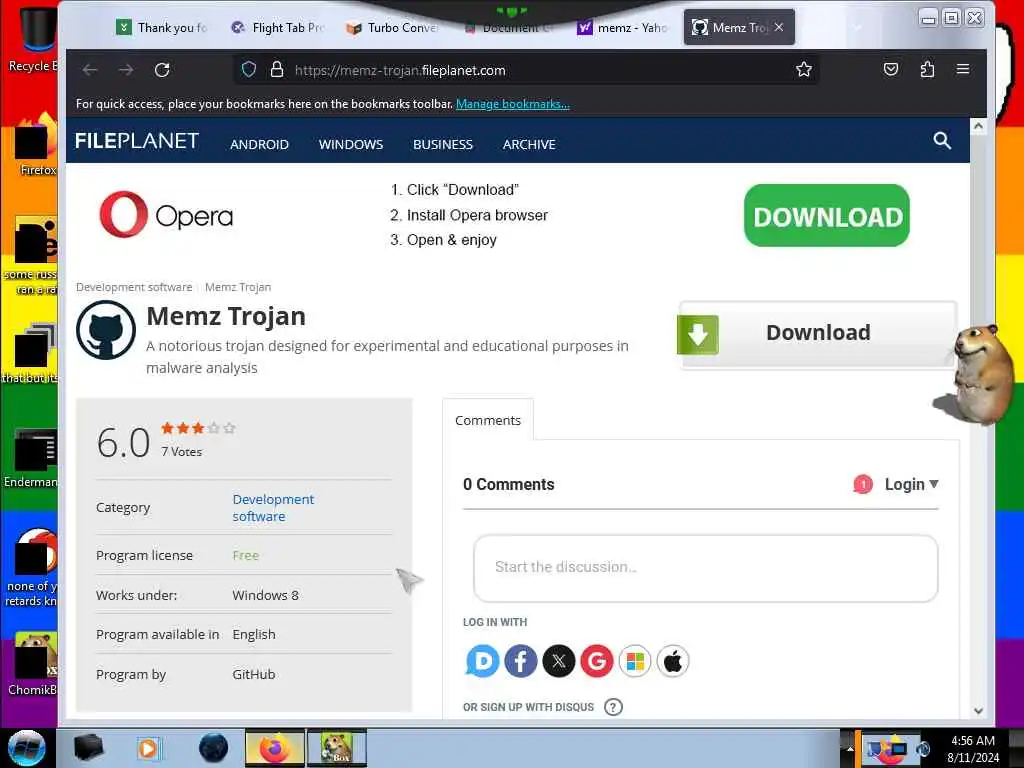Viewport: 1024px width, 768px height.
Task: Log in with the Microsoft icon
Action: (635, 661)
